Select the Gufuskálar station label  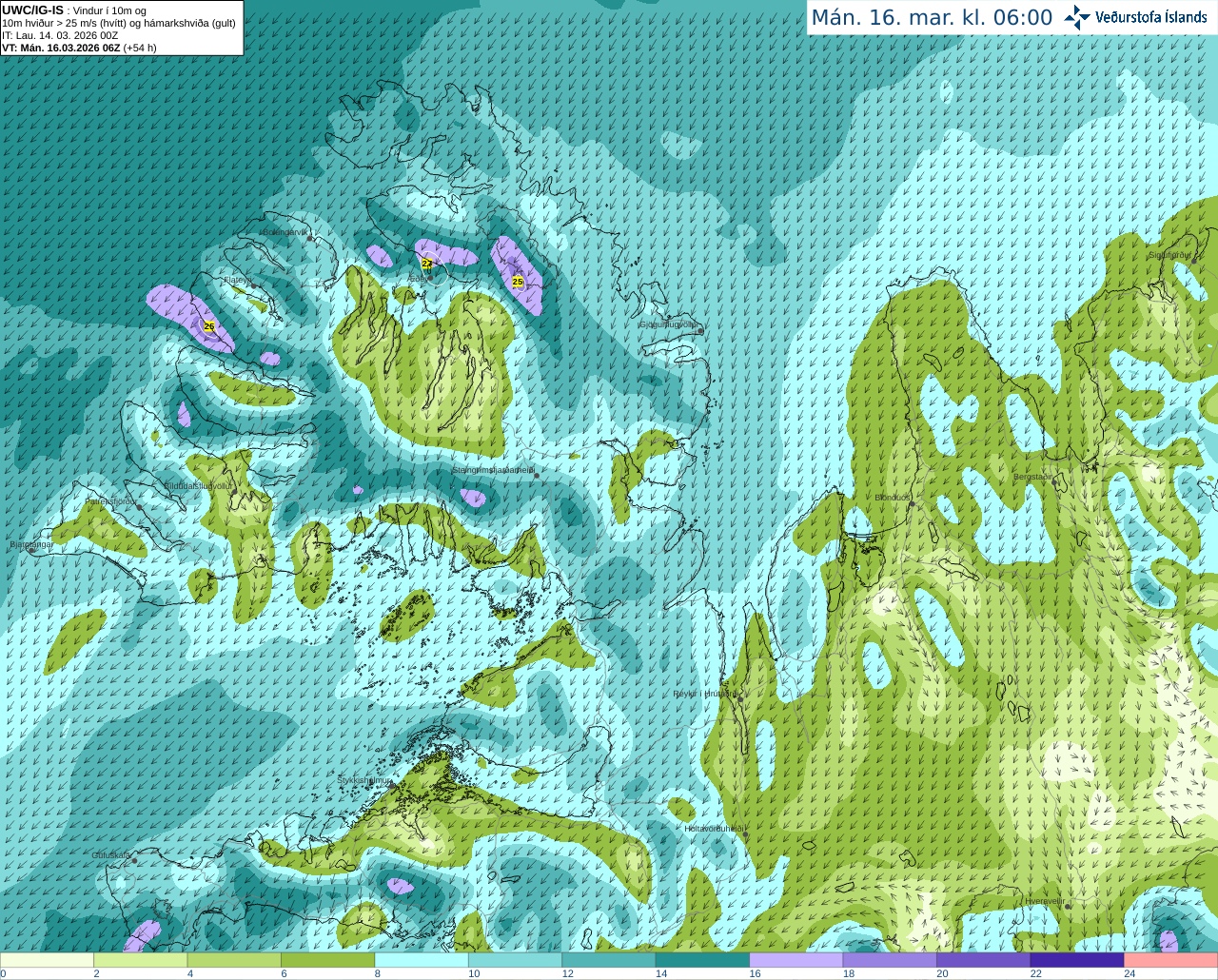click(x=111, y=855)
